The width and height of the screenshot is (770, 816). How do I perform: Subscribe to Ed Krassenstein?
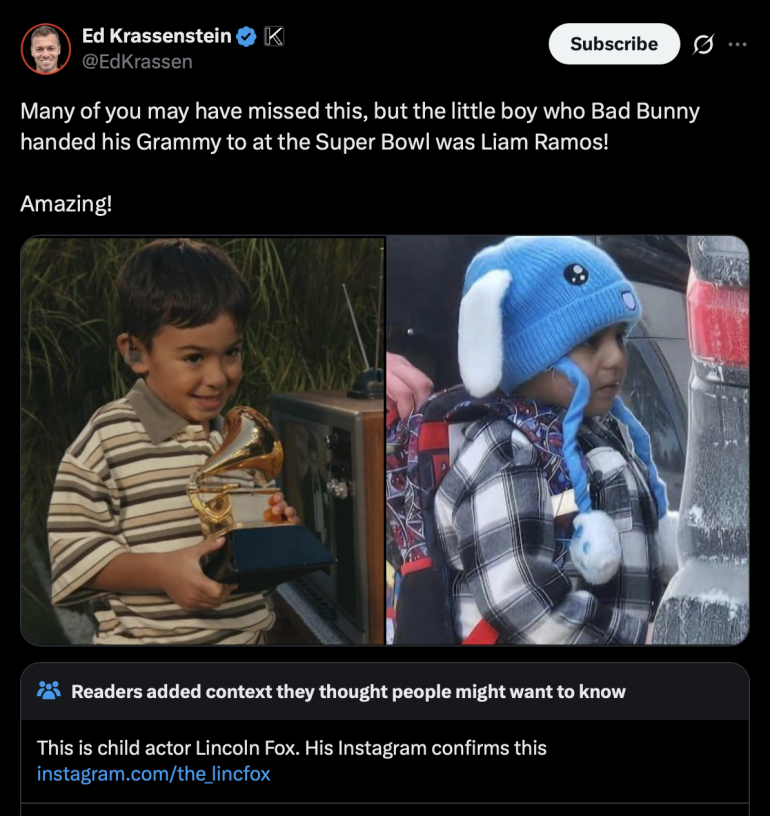(x=614, y=44)
